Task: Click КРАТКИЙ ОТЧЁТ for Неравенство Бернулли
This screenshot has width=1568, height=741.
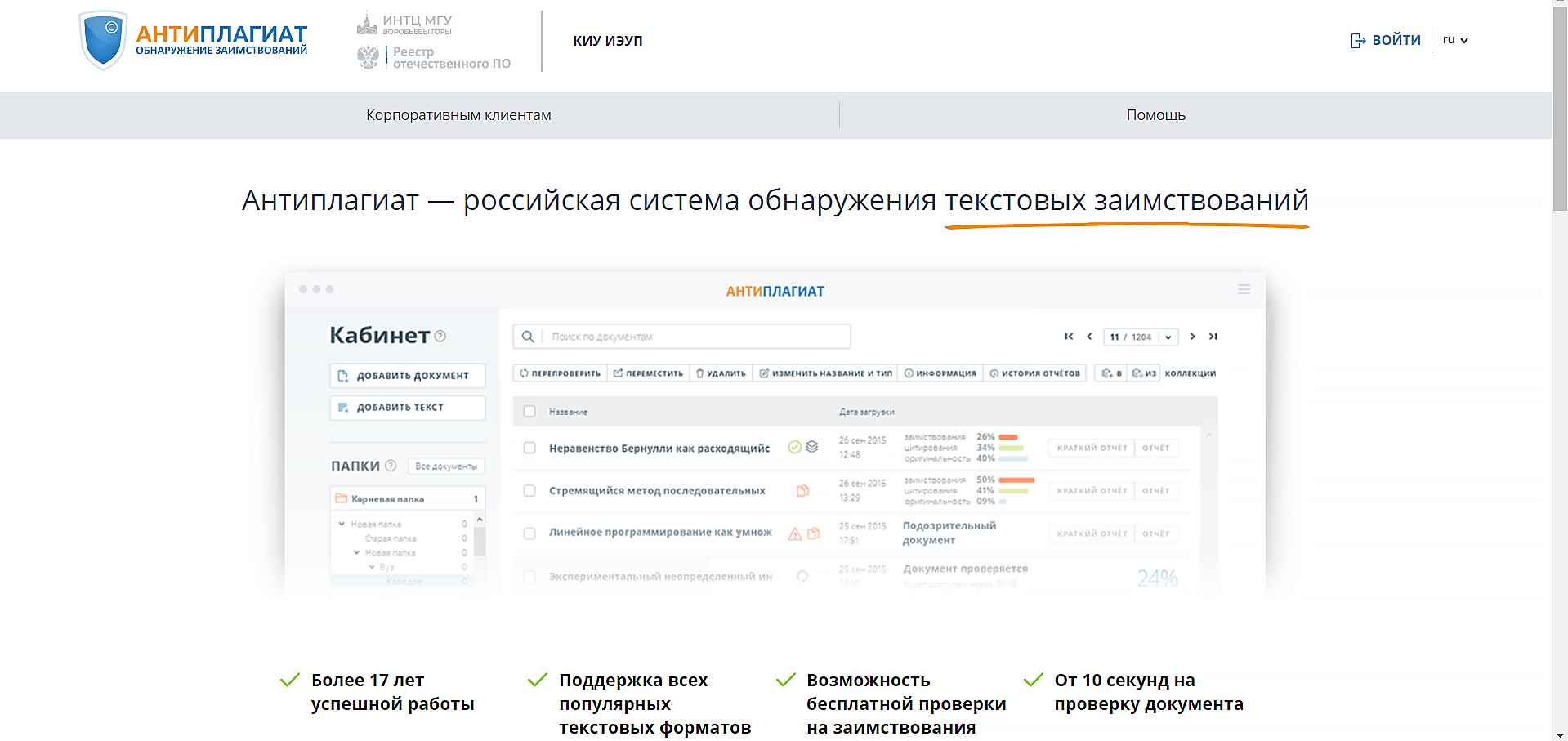Action: pos(1092,448)
